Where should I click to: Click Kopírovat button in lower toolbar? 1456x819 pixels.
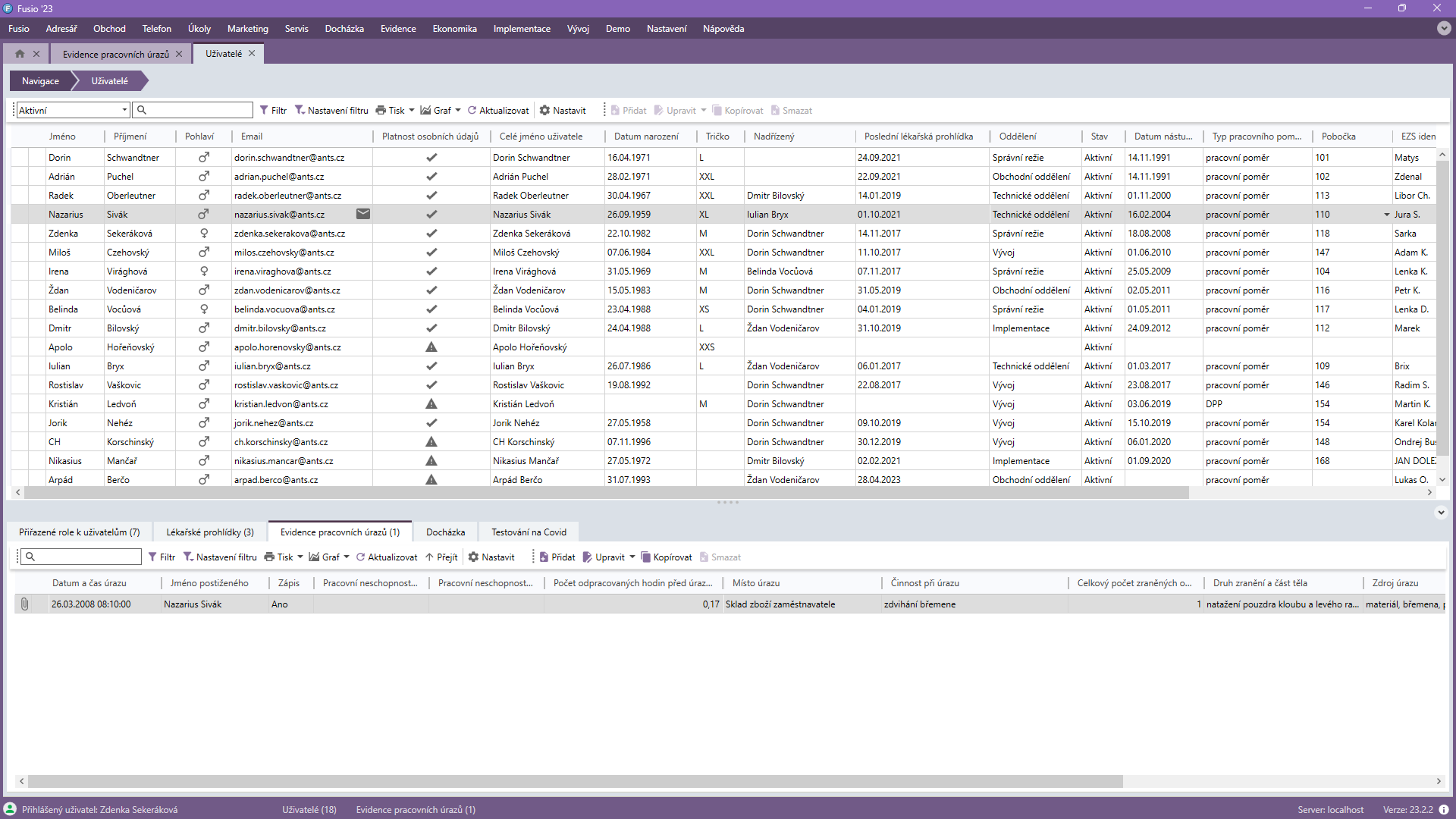point(666,557)
